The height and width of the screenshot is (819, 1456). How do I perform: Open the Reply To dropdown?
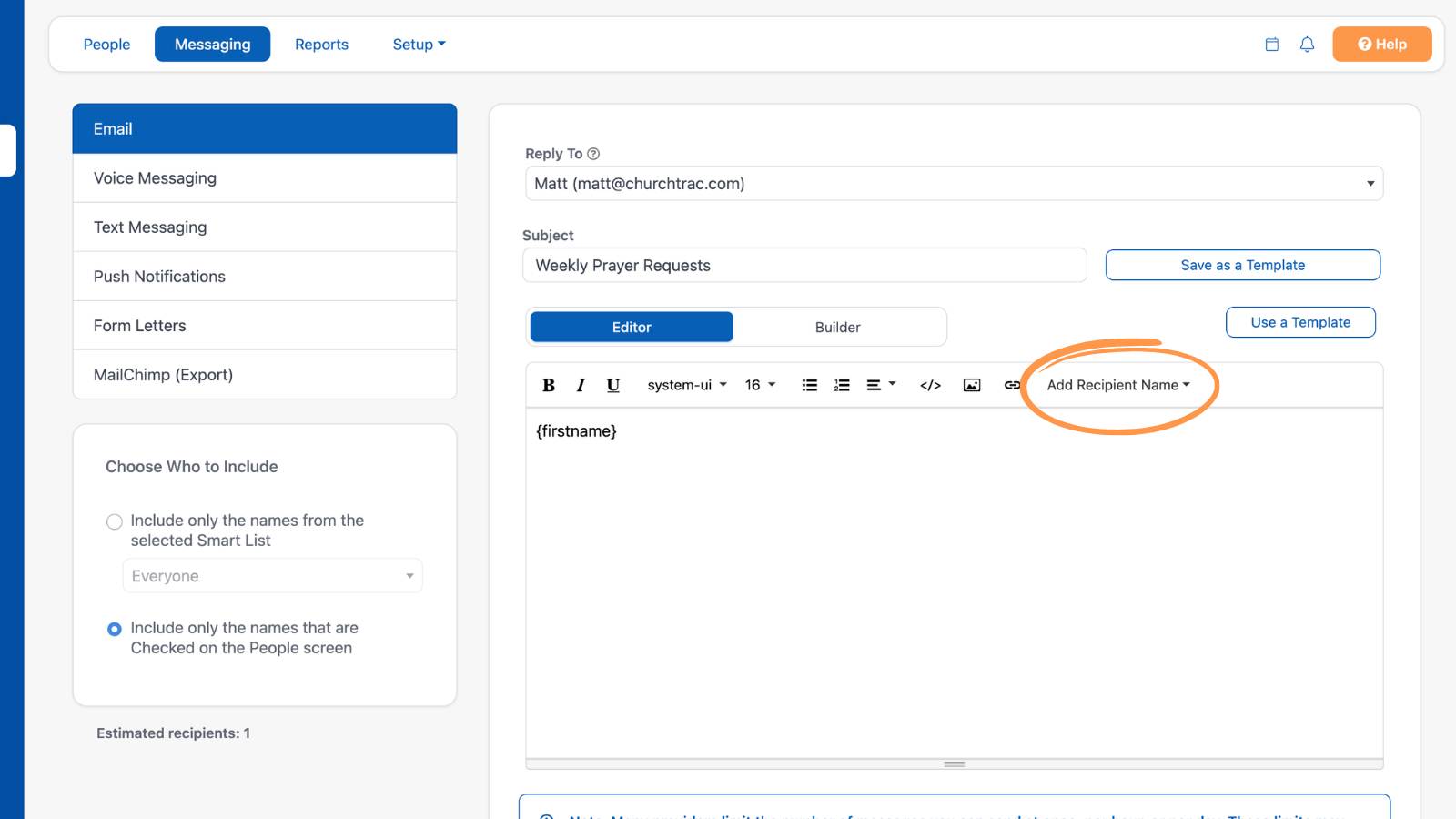coord(954,183)
